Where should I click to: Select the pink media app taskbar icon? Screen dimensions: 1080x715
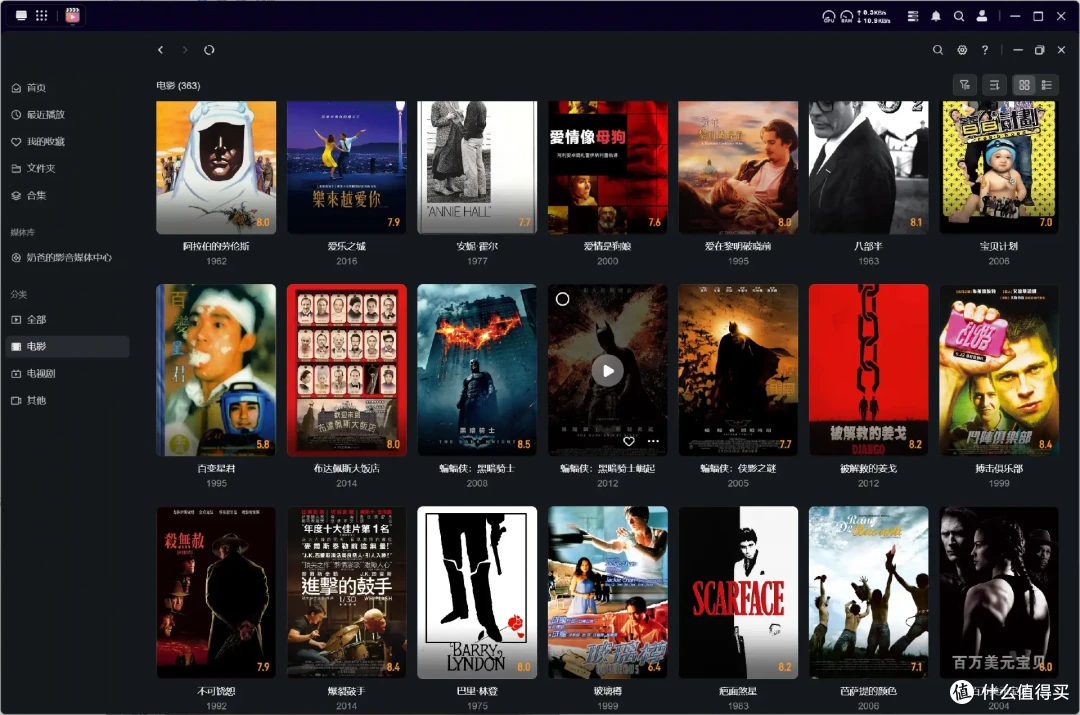[x=72, y=15]
